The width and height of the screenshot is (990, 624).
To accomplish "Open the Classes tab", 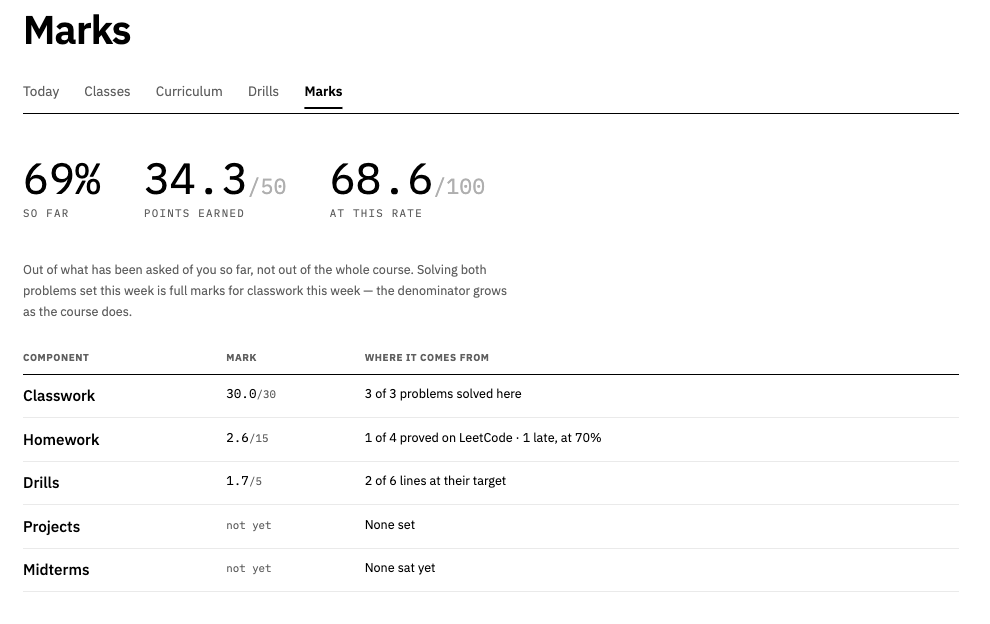I will (107, 92).
